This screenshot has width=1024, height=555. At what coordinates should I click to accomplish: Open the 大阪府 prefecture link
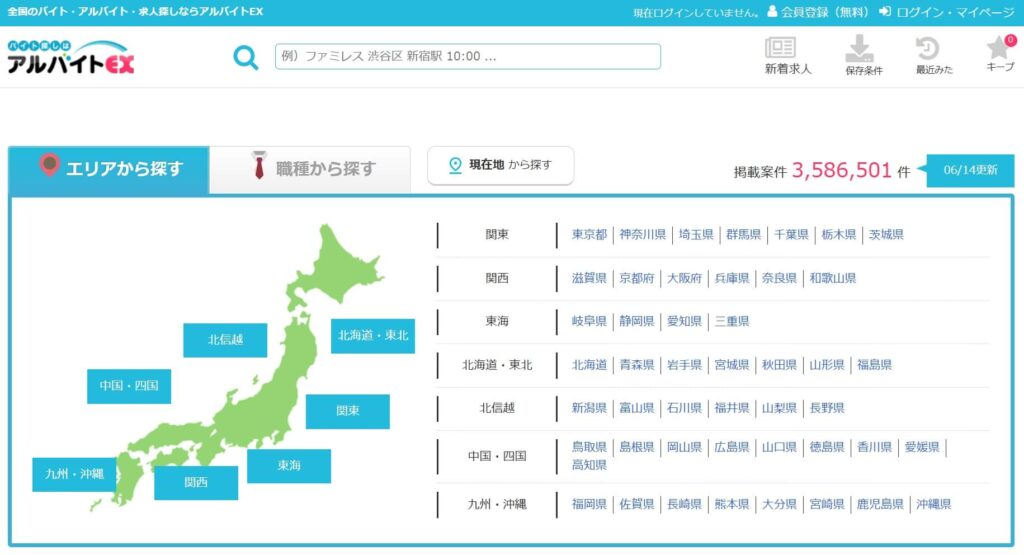[x=684, y=278]
